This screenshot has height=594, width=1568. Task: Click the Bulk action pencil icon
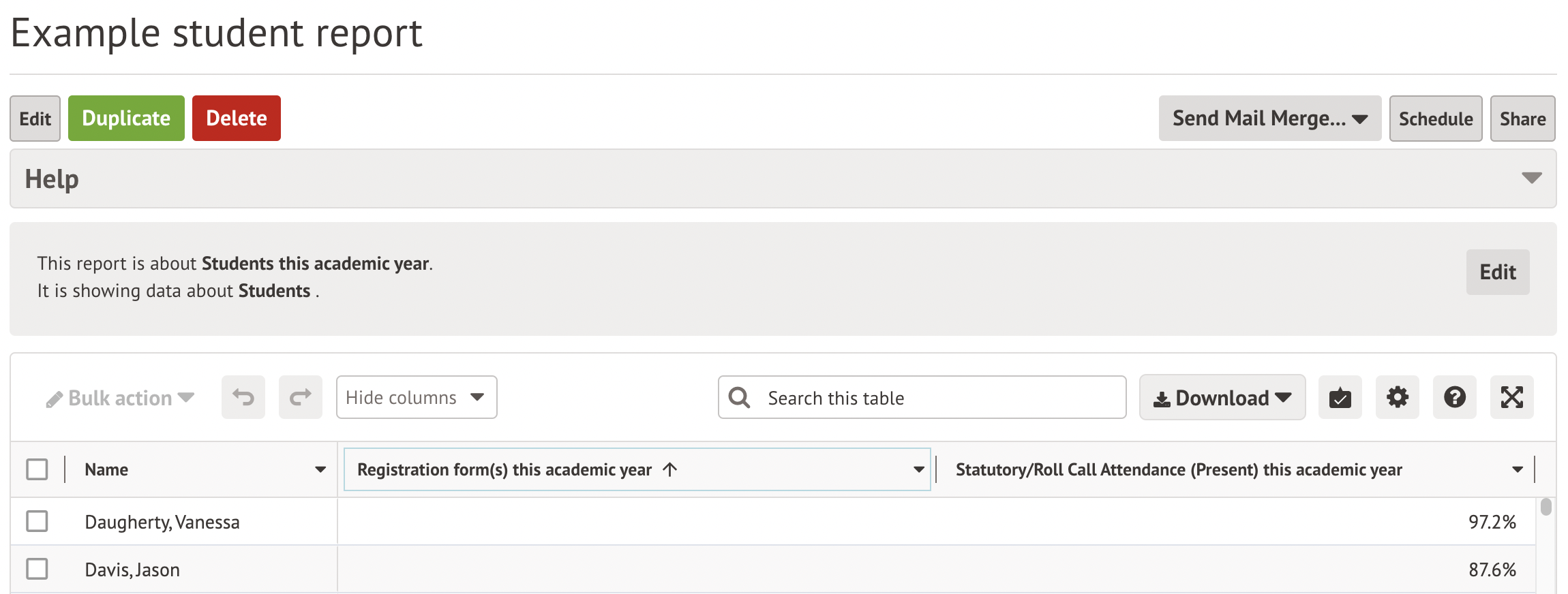(55, 399)
